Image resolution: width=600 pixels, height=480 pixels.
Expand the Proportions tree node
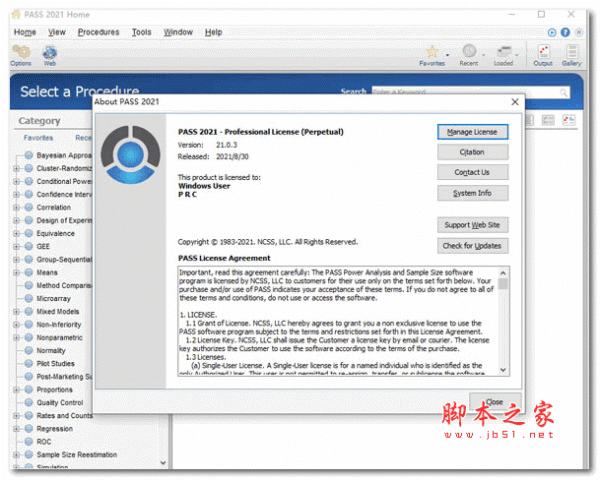pyautogui.click(x=16, y=389)
